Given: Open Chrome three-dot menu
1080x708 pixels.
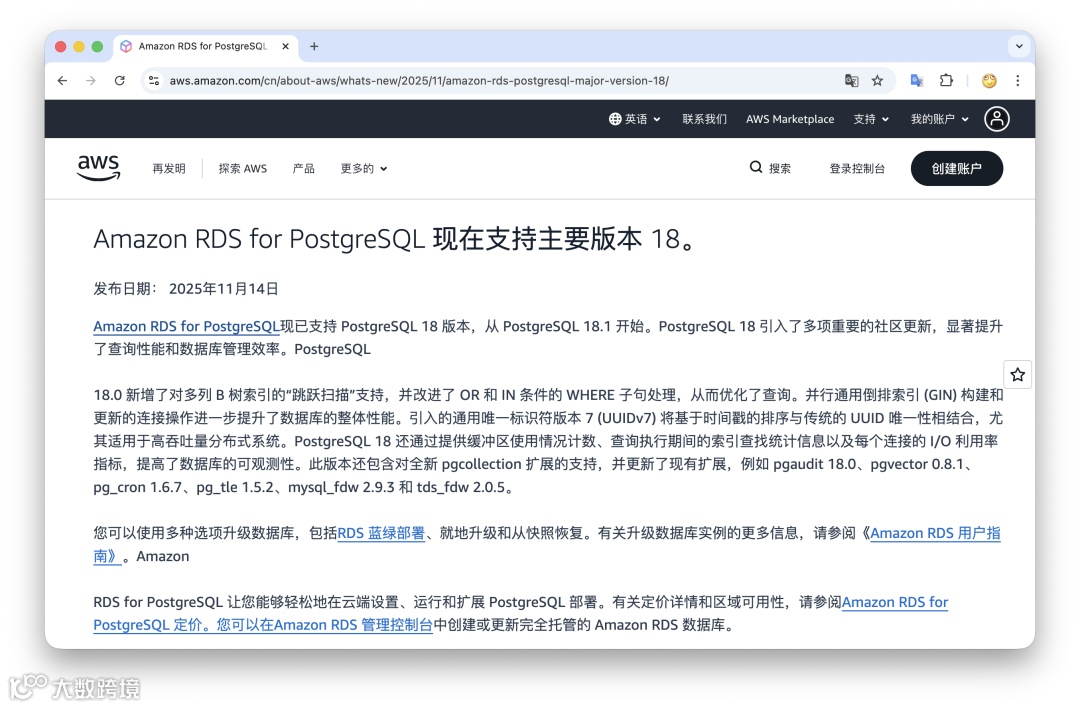Looking at the screenshot, I should [x=1018, y=81].
